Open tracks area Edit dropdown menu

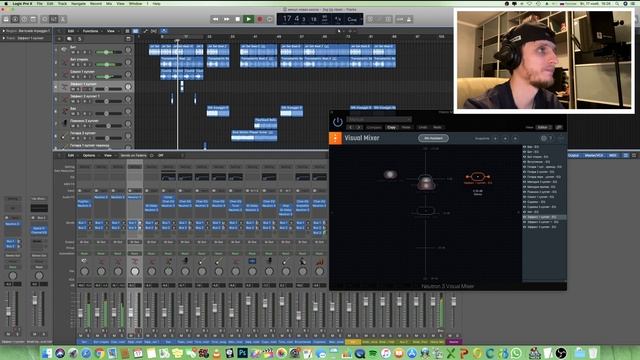72,31
